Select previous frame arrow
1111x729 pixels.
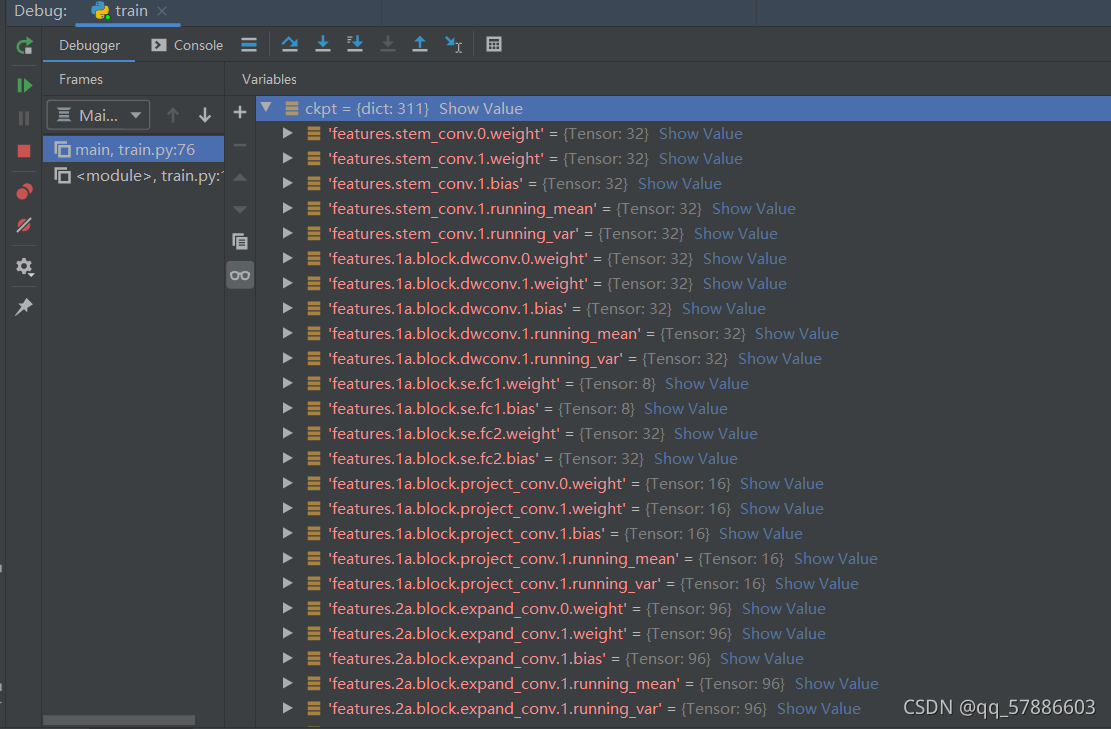pos(172,115)
